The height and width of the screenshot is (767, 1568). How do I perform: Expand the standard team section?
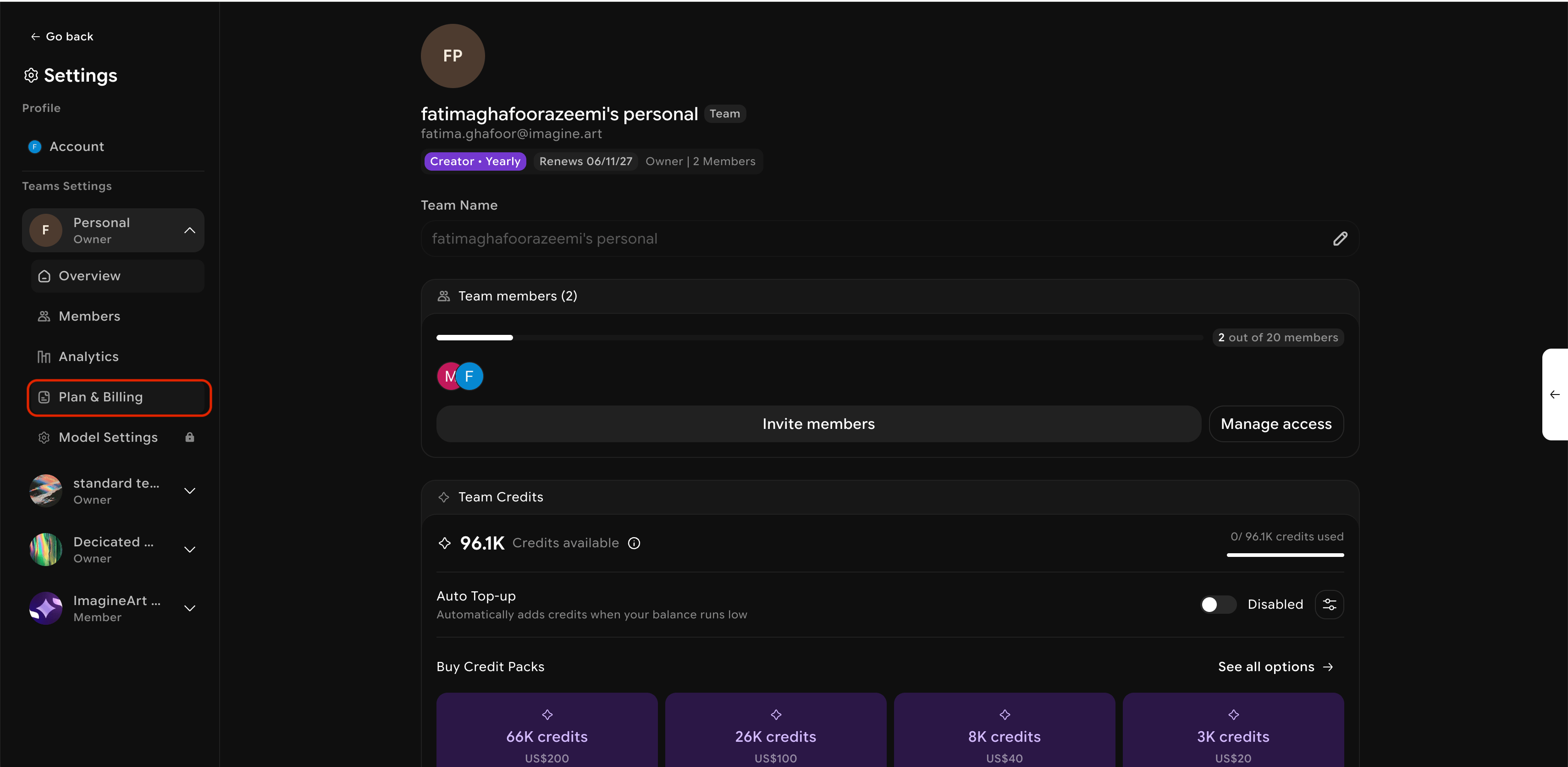click(190, 491)
